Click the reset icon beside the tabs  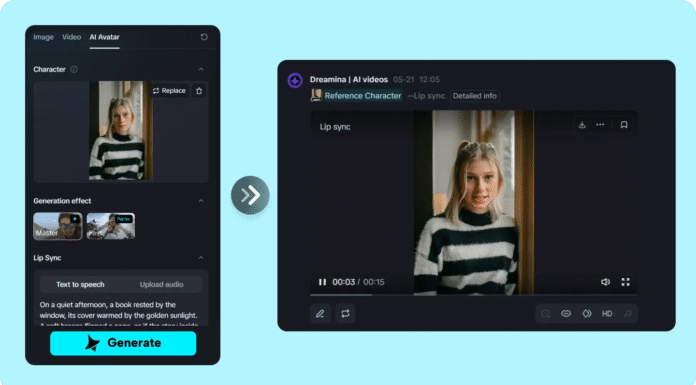pyautogui.click(x=204, y=37)
